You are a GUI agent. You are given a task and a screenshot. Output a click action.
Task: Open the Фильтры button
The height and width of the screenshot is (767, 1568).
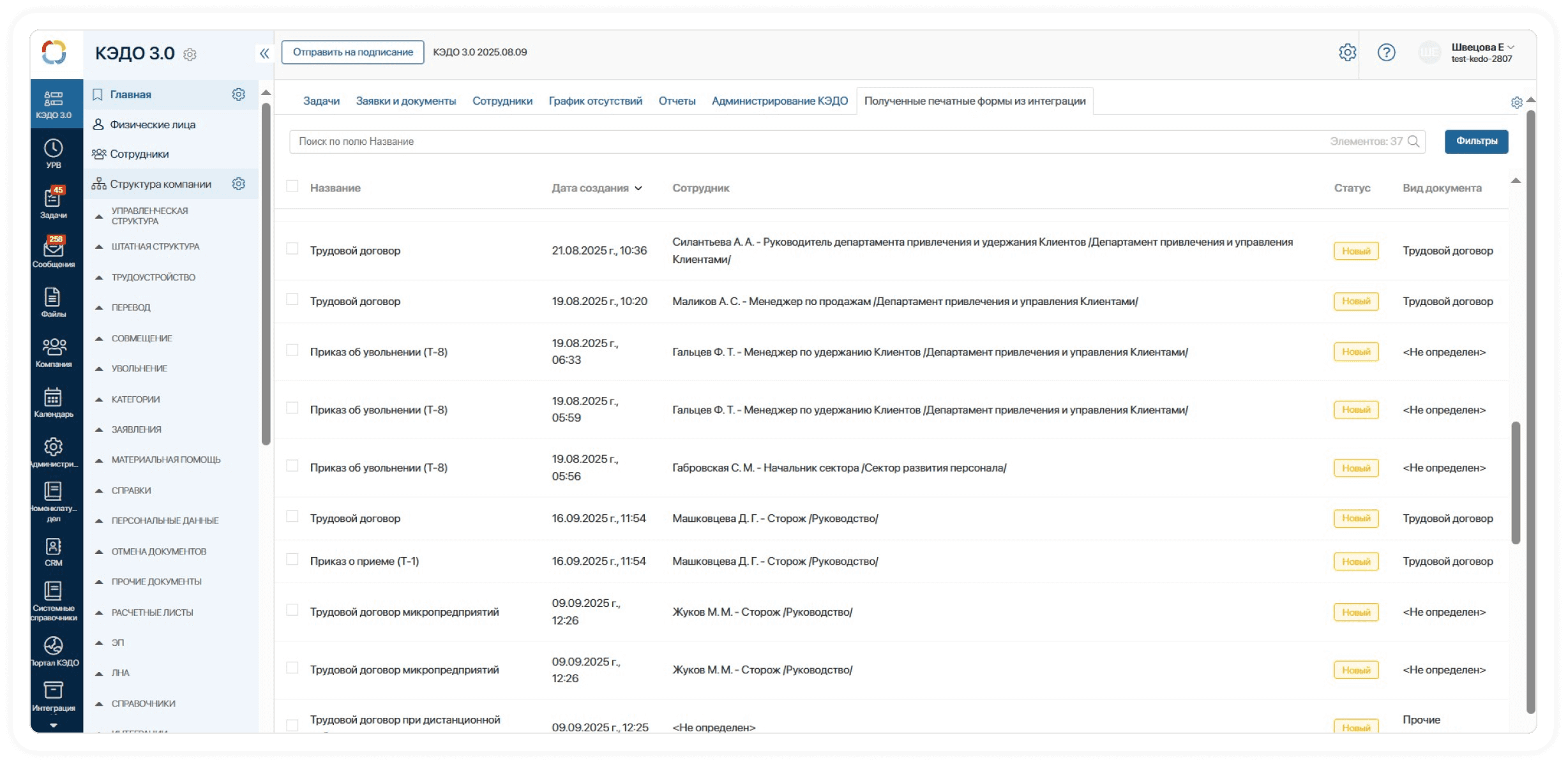1476,142
